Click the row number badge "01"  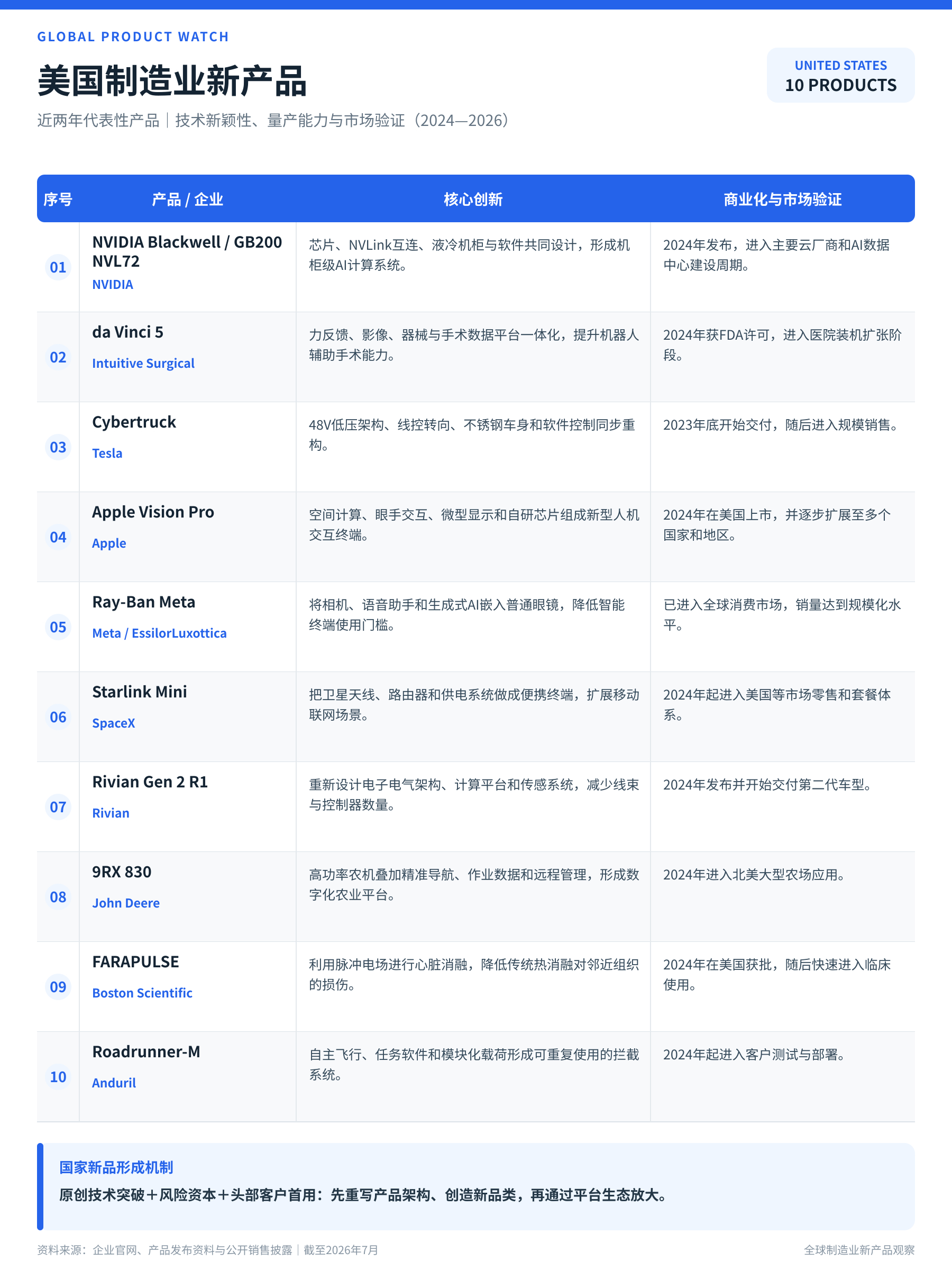coord(58,267)
